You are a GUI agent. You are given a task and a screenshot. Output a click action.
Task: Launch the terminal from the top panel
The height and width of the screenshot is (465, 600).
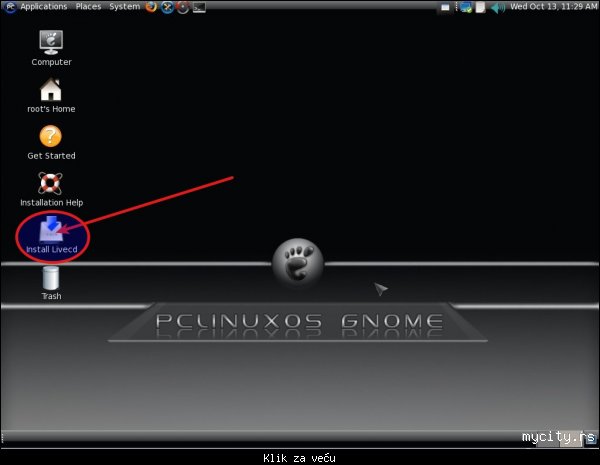point(199,7)
